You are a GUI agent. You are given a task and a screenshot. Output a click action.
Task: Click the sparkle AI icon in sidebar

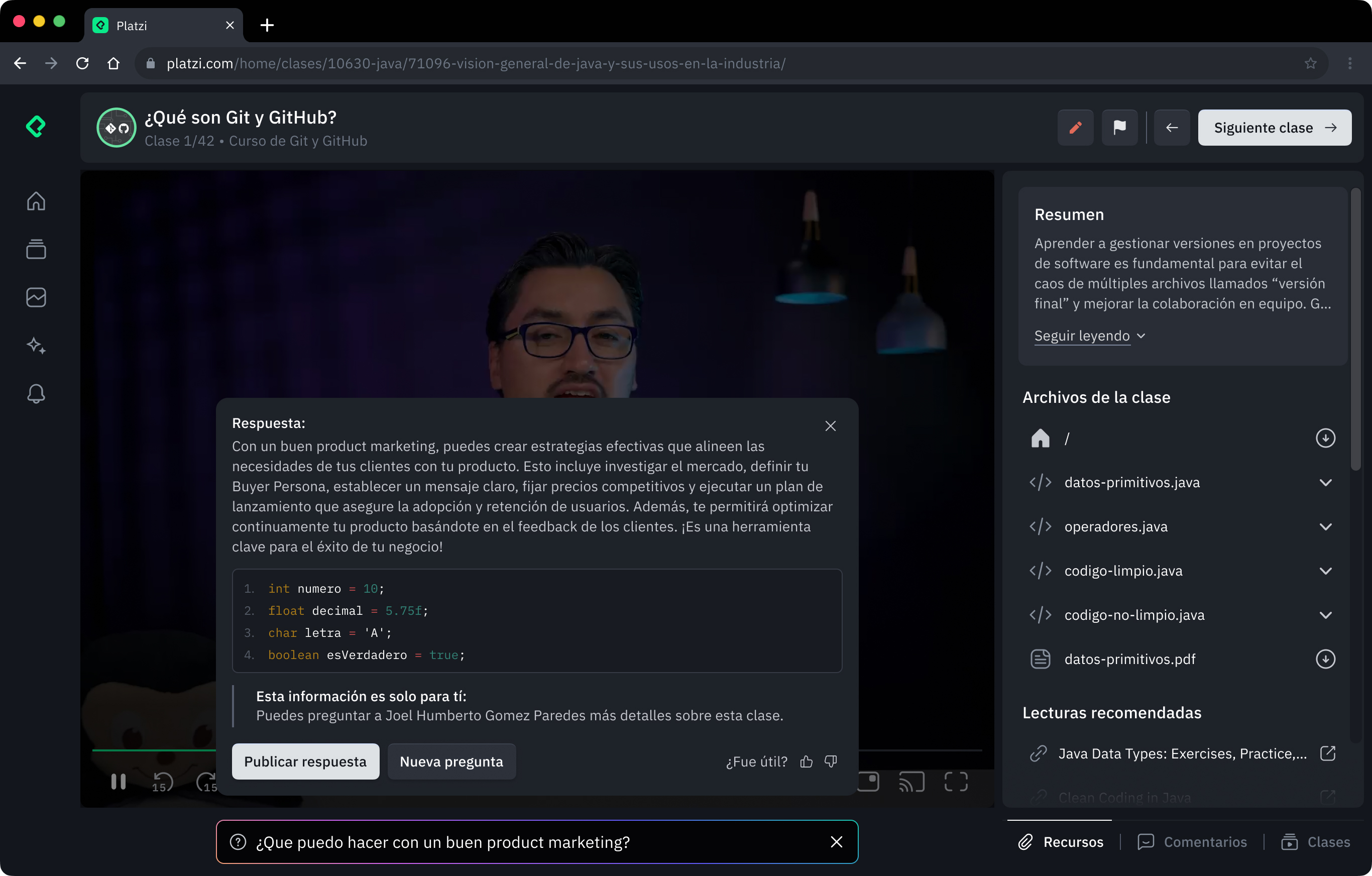(36, 346)
